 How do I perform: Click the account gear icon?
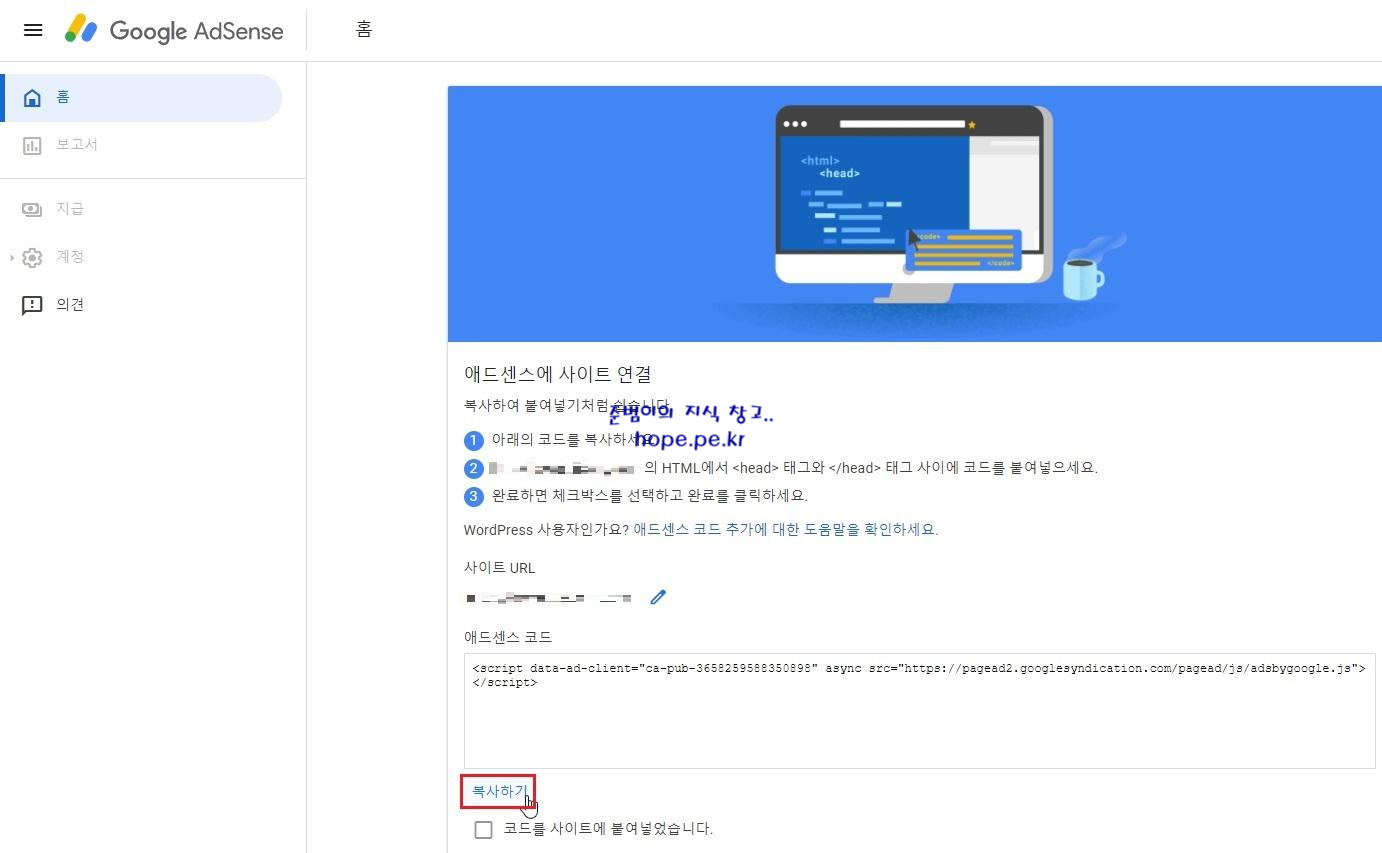(32, 257)
